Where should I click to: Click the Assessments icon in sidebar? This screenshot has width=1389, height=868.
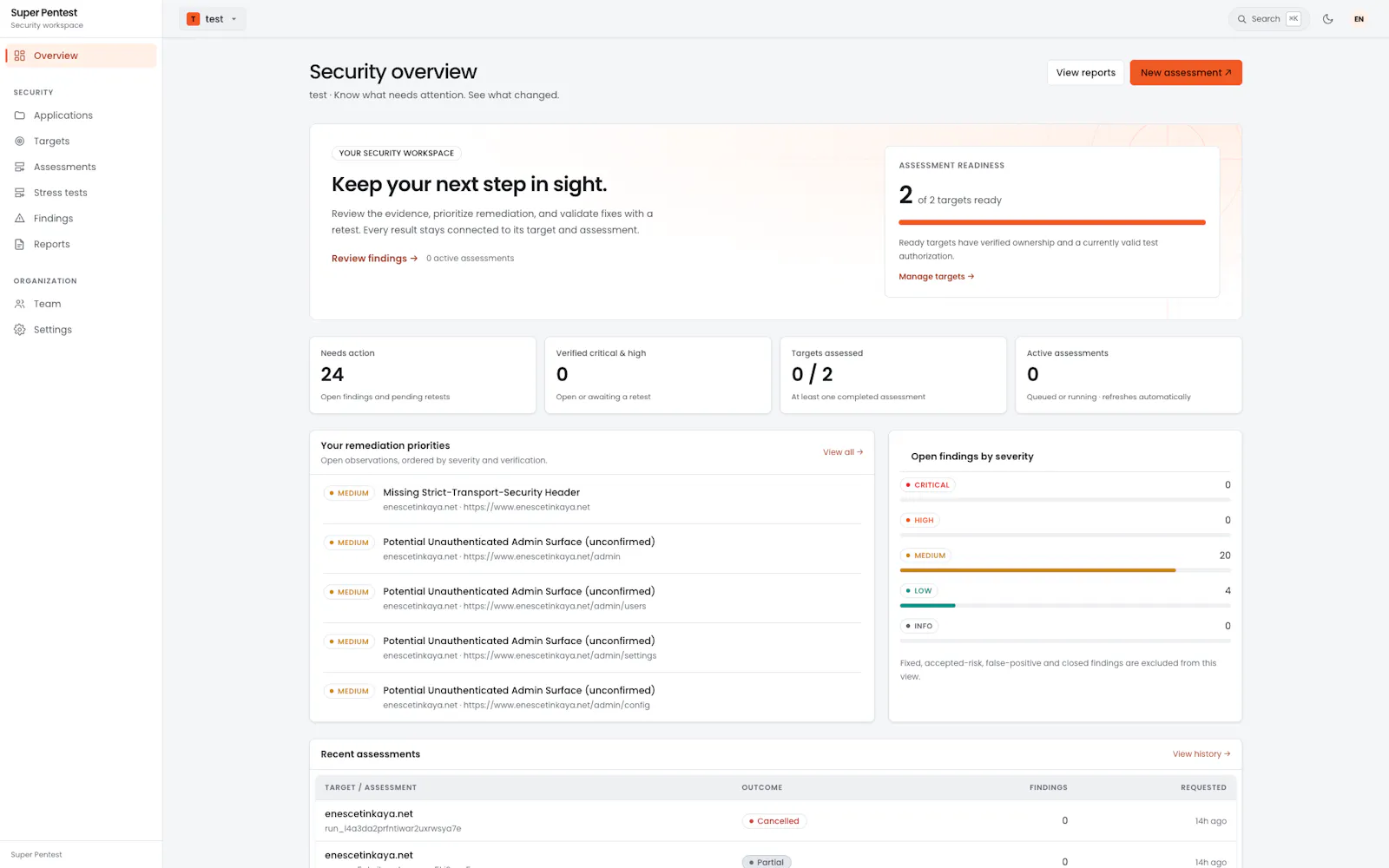tap(19, 167)
